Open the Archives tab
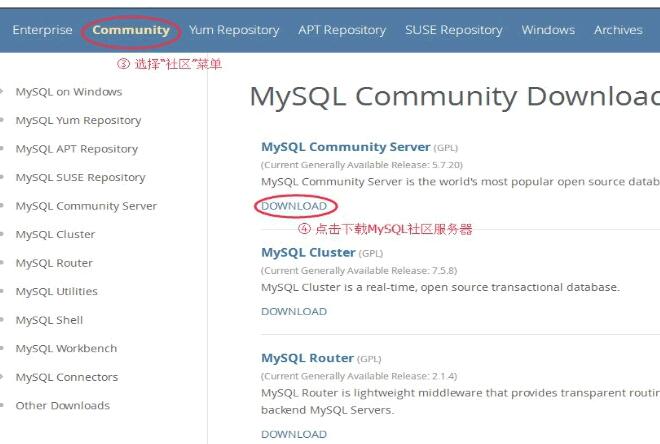This screenshot has width=660, height=444. [618, 30]
